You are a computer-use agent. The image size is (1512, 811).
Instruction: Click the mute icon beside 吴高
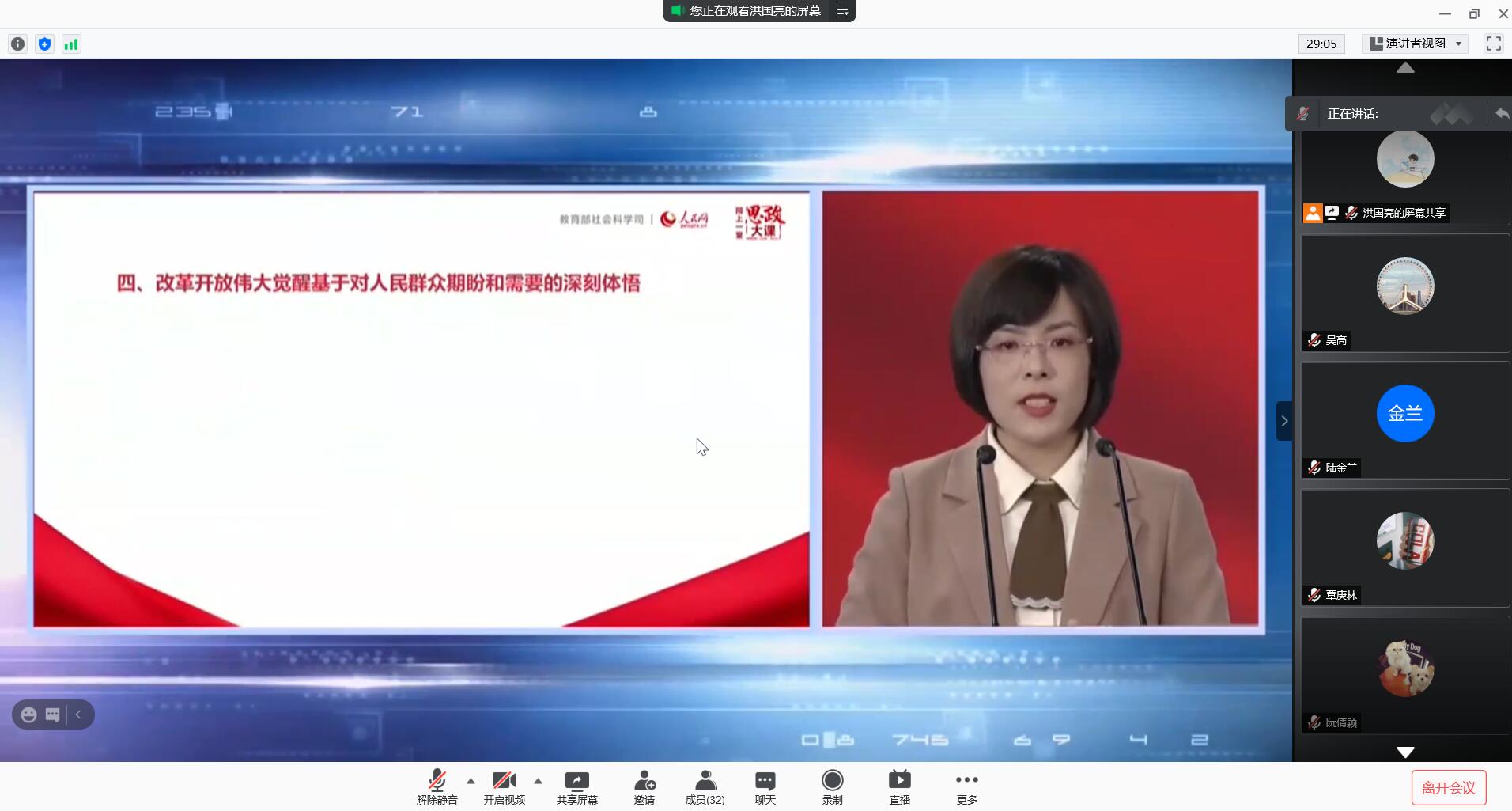(x=1314, y=340)
